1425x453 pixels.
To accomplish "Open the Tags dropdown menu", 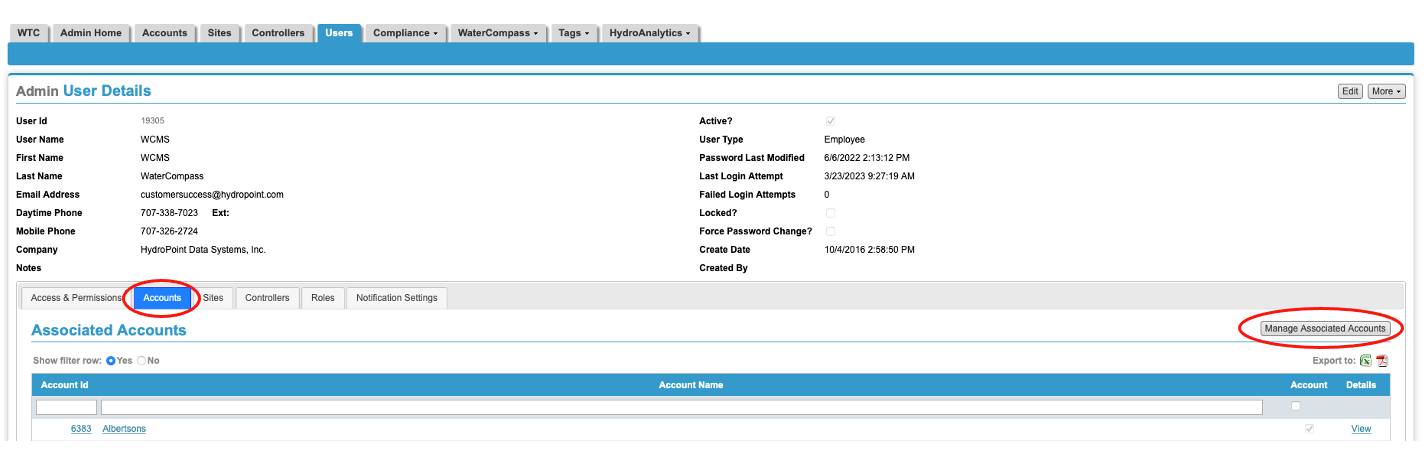I will pos(574,33).
